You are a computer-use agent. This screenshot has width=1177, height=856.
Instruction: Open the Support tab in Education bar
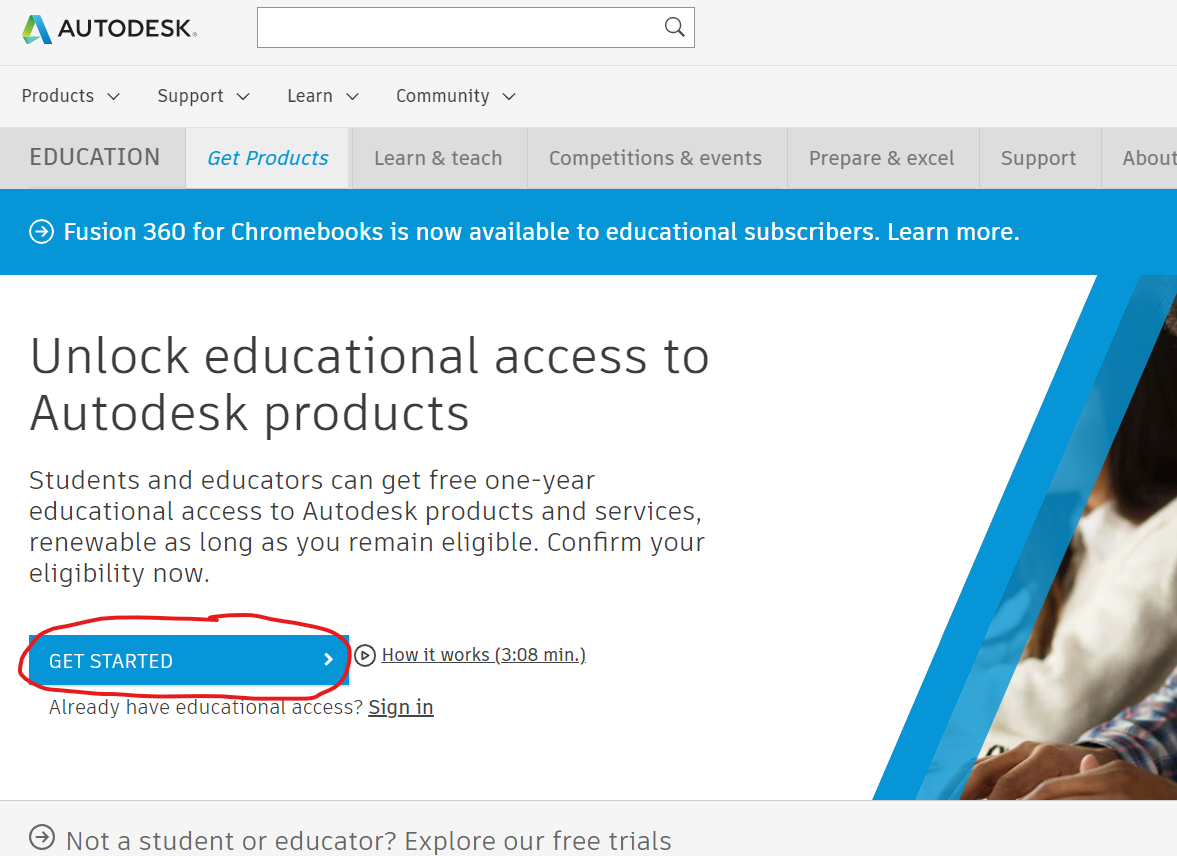[1038, 158]
